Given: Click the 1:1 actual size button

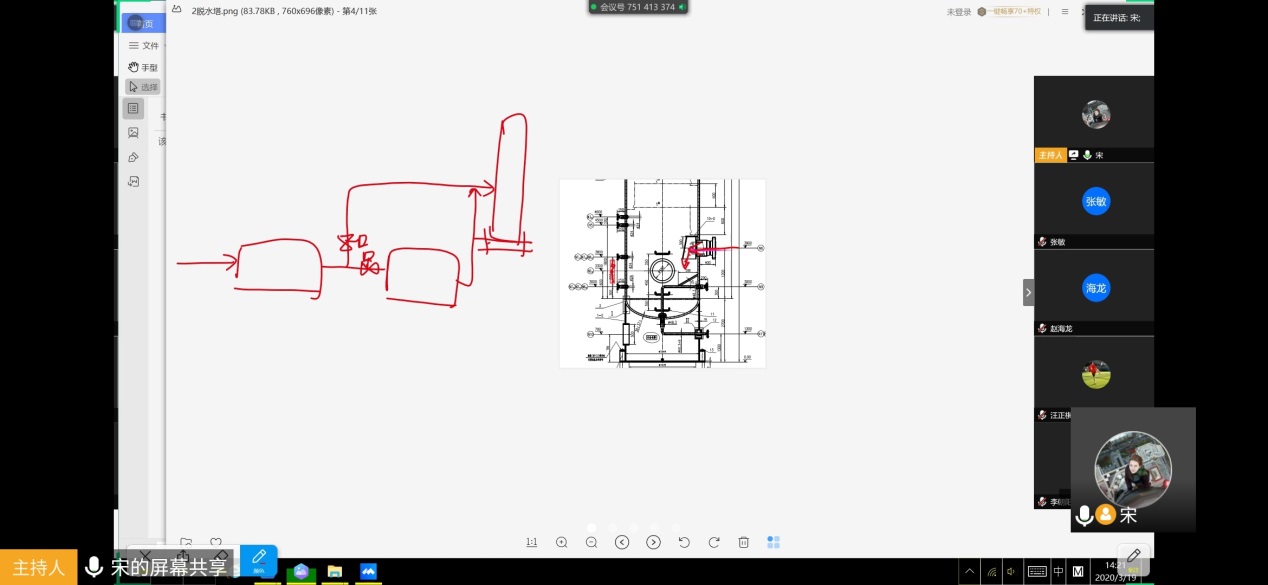Looking at the screenshot, I should coord(531,542).
